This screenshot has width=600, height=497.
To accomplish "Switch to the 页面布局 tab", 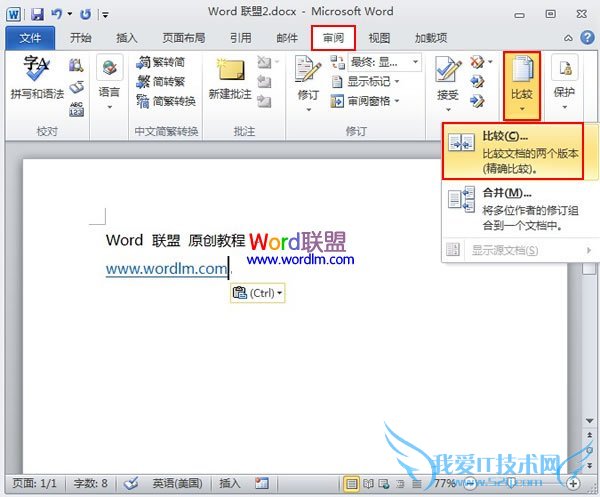I will [x=184, y=38].
